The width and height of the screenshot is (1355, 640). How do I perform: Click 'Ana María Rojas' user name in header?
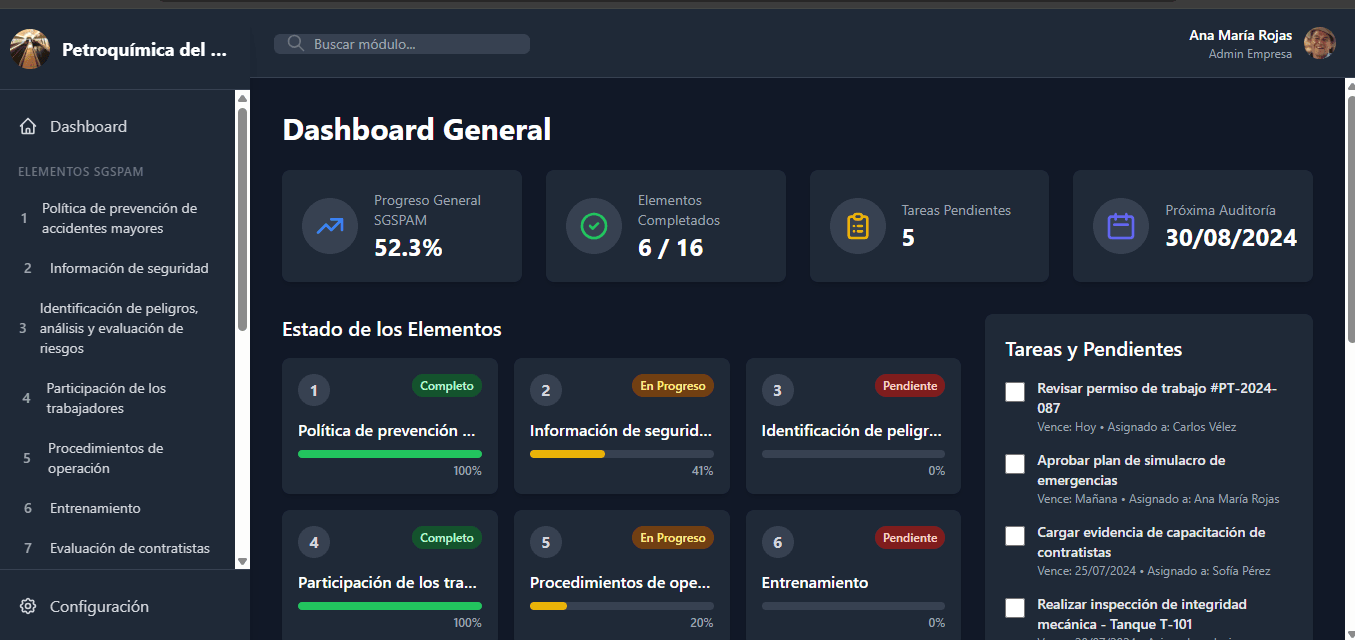(x=1240, y=35)
